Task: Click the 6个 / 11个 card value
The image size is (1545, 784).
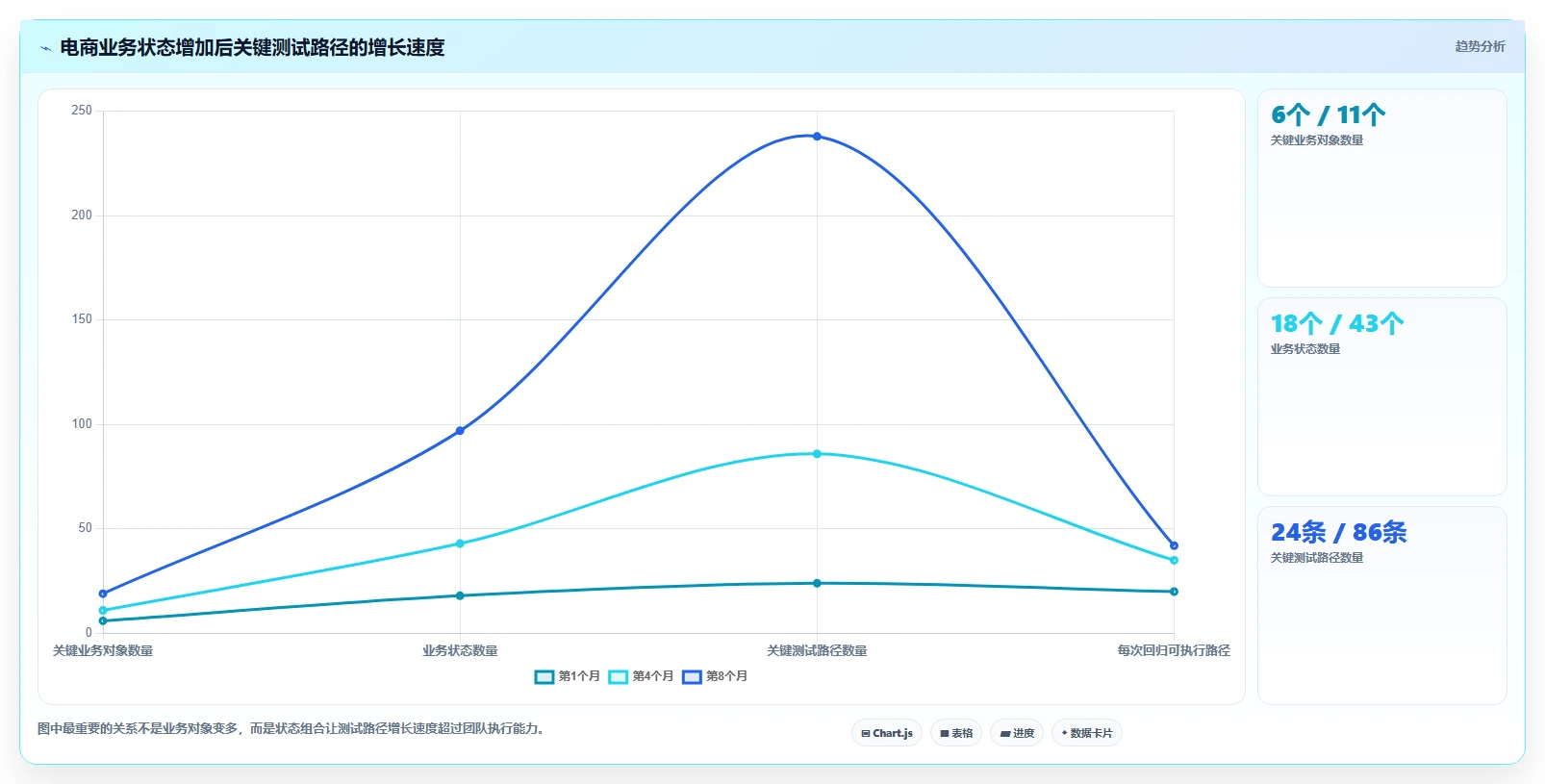Action: [1329, 115]
